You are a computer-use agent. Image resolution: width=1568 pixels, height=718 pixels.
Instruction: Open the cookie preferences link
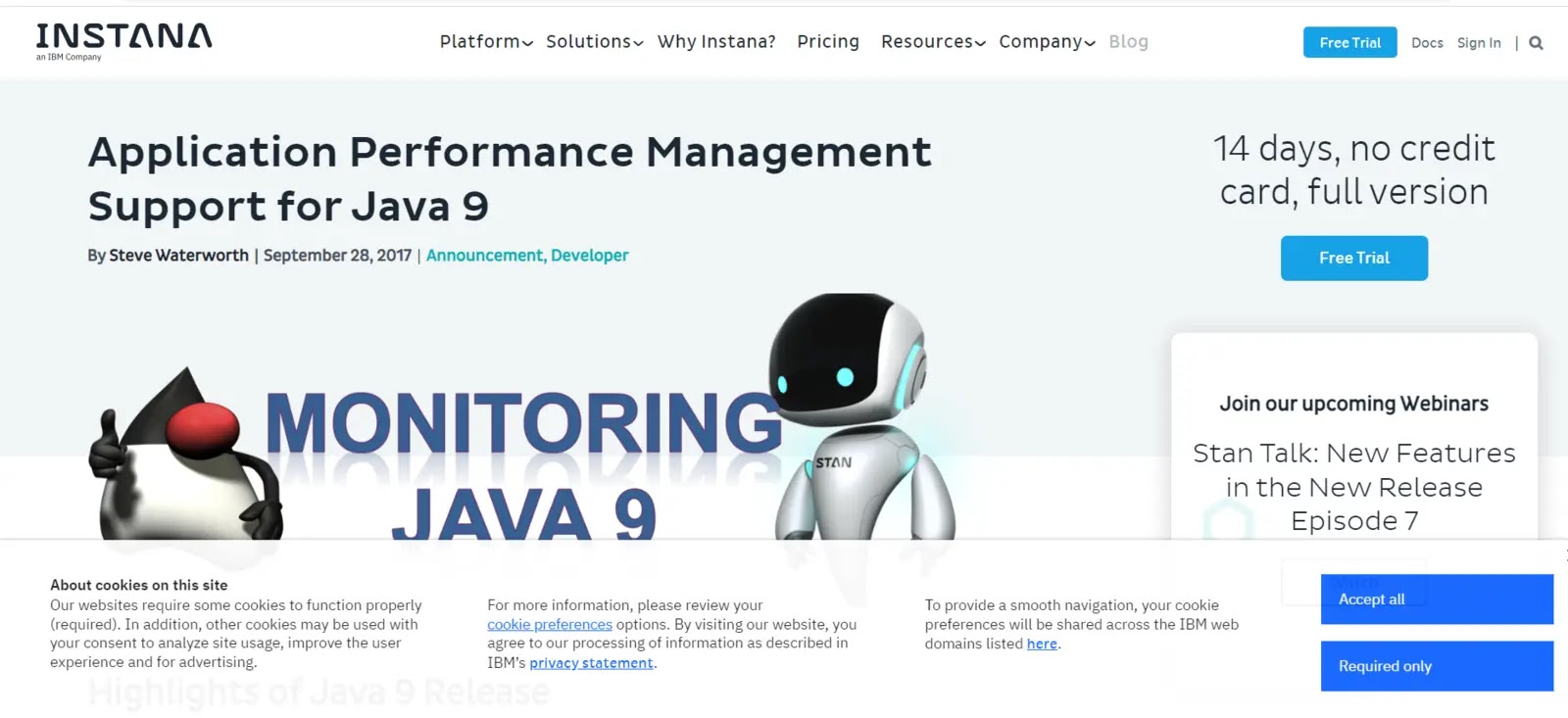click(x=549, y=624)
